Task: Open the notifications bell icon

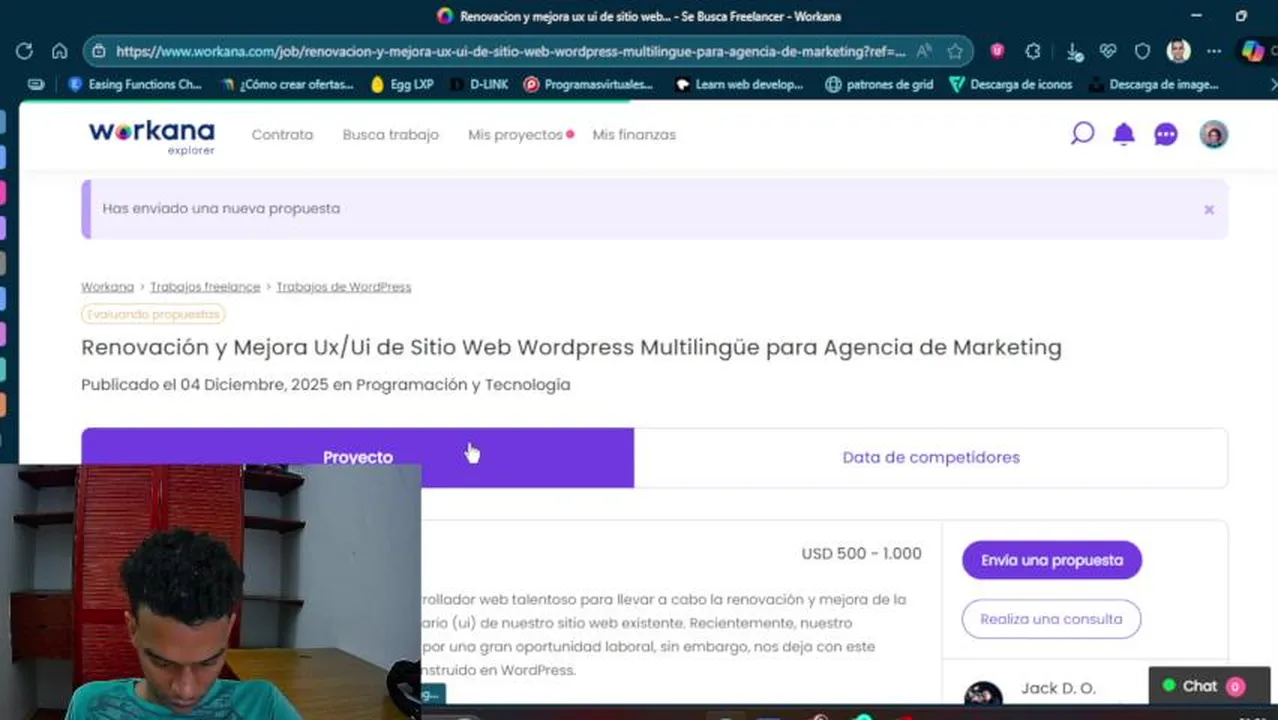Action: tap(1124, 134)
